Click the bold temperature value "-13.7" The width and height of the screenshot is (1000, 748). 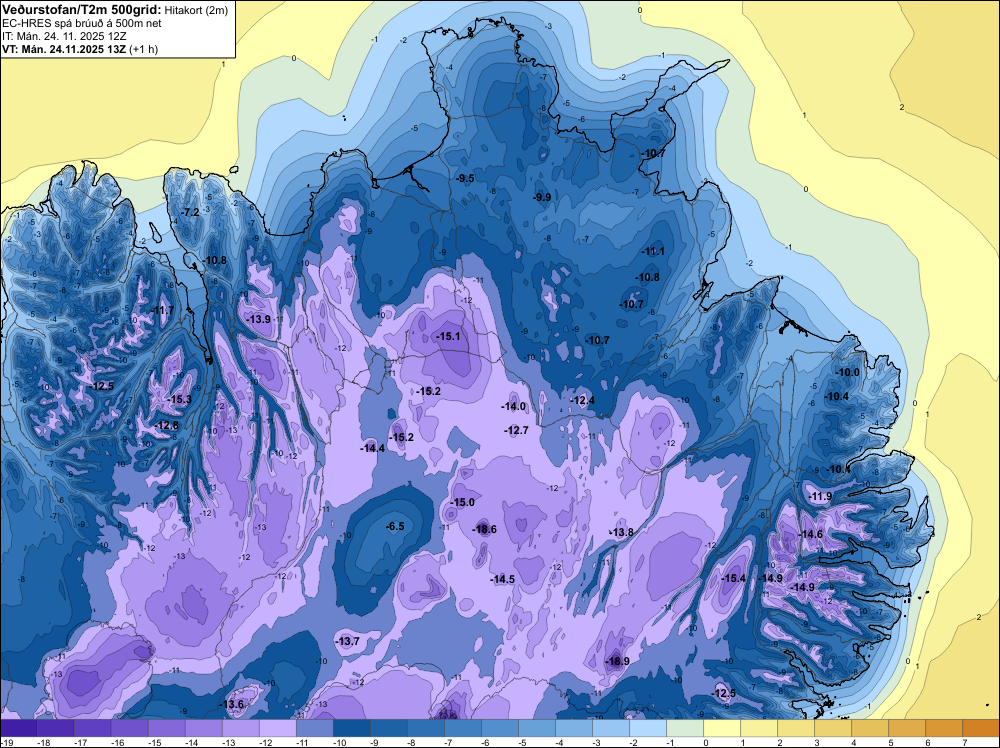pyautogui.click(x=348, y=641)
